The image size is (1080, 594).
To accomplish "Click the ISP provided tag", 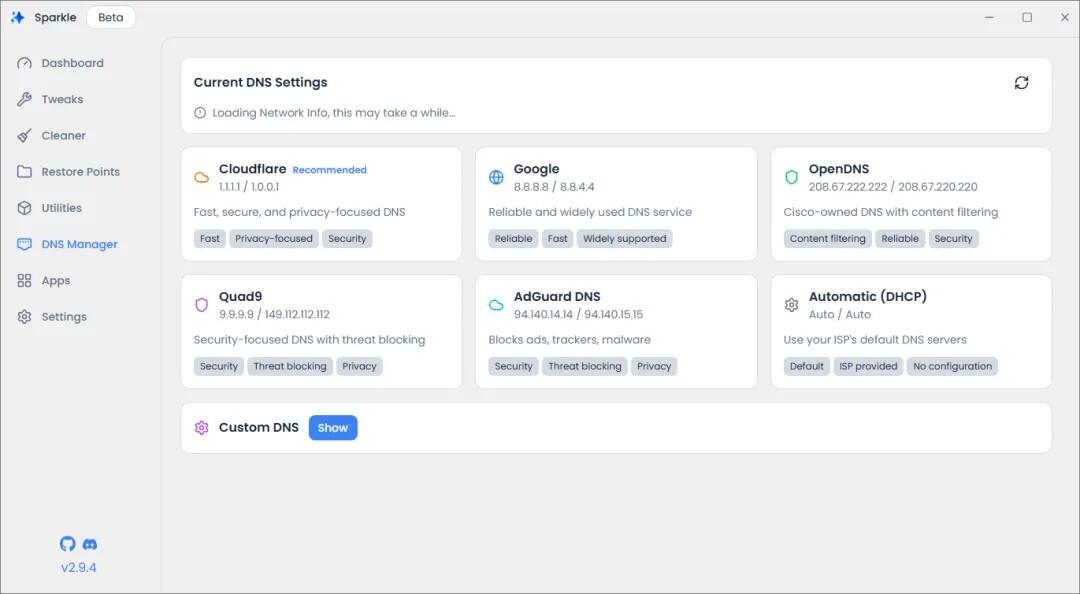I will 869,366.
